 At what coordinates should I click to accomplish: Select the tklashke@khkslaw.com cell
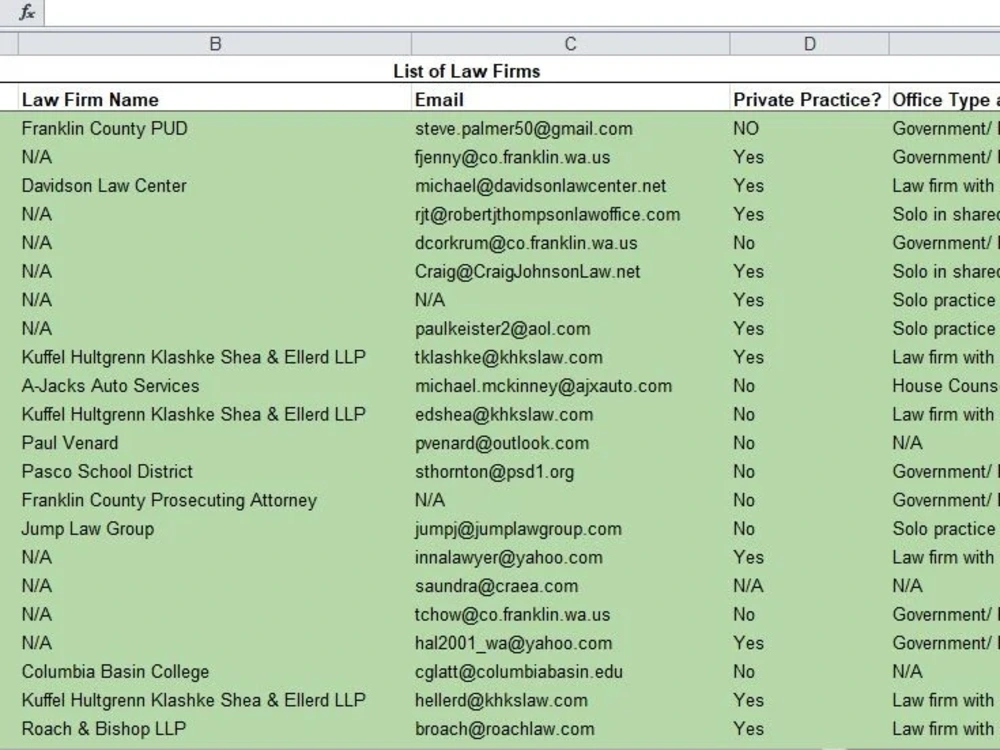click(x=570, y=357)
